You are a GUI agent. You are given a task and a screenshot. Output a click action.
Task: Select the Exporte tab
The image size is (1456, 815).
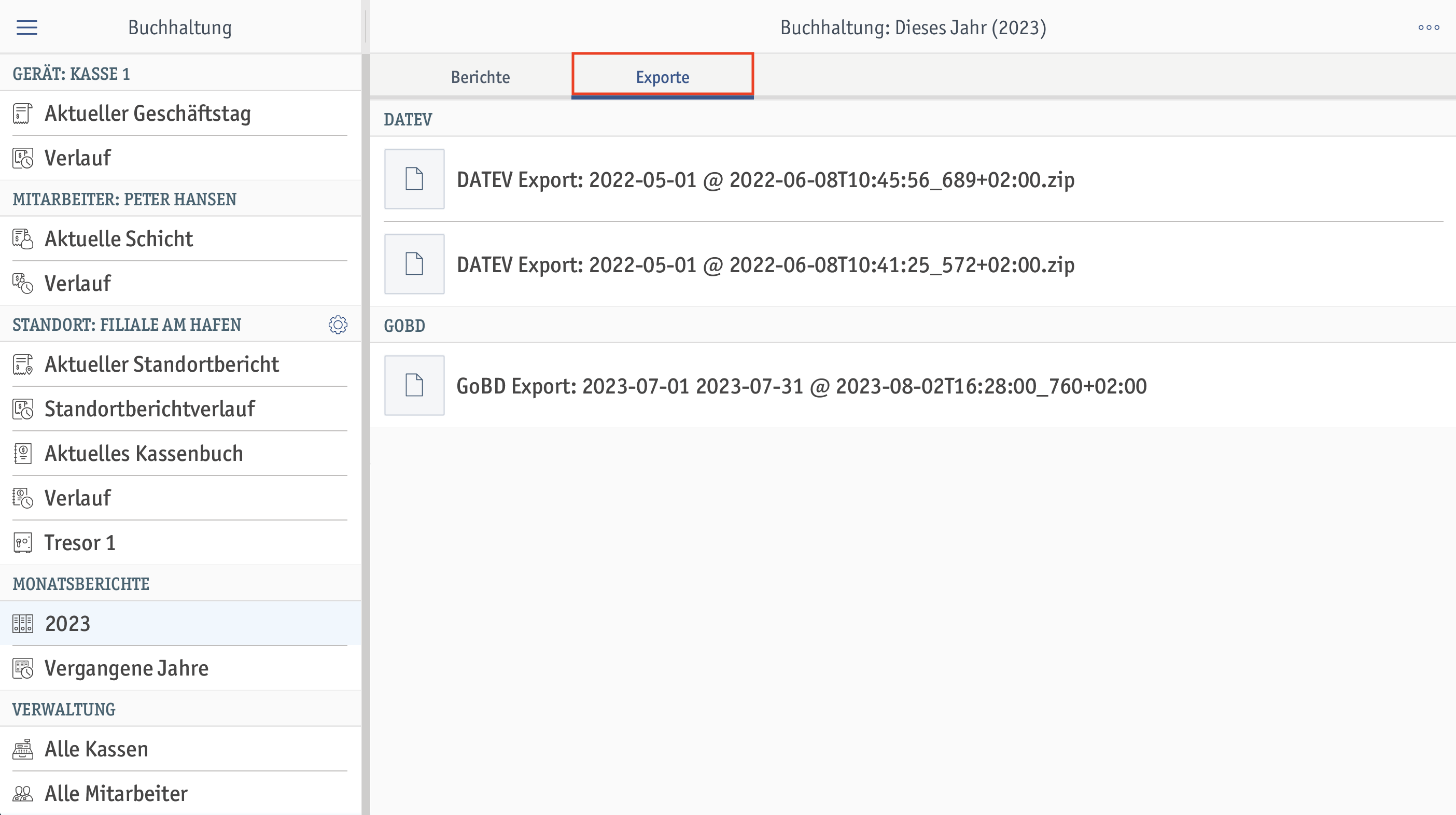(663, 77)
